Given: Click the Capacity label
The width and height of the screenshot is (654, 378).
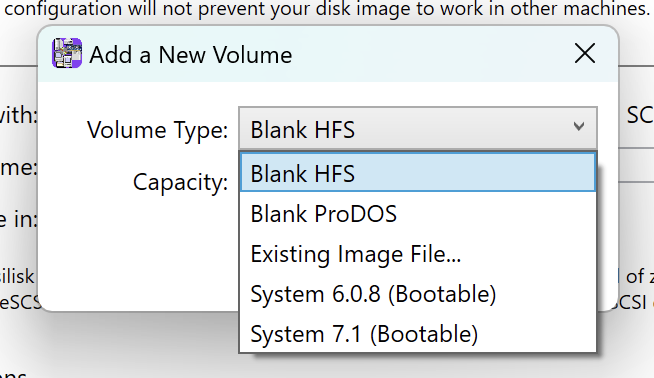Looking at the screenshot, I should pos(180,182).
